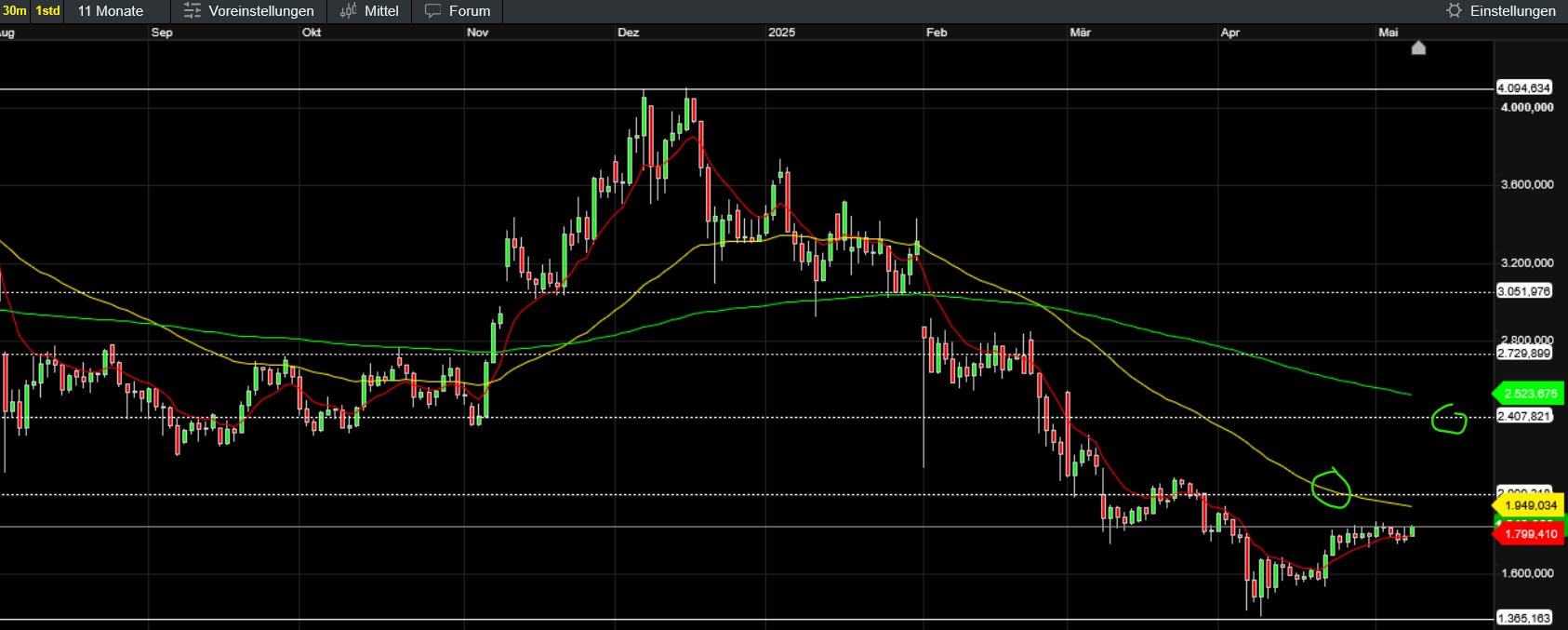Select the 3.051,976 dotted level label
This screenshot has height=630, width=1568.
coord(1524,291)
